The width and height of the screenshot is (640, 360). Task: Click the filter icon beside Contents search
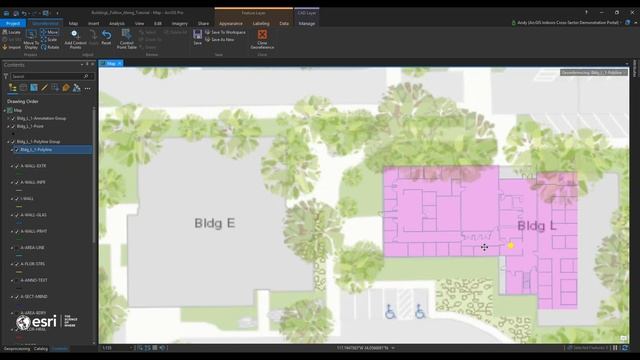coord(6,76)
